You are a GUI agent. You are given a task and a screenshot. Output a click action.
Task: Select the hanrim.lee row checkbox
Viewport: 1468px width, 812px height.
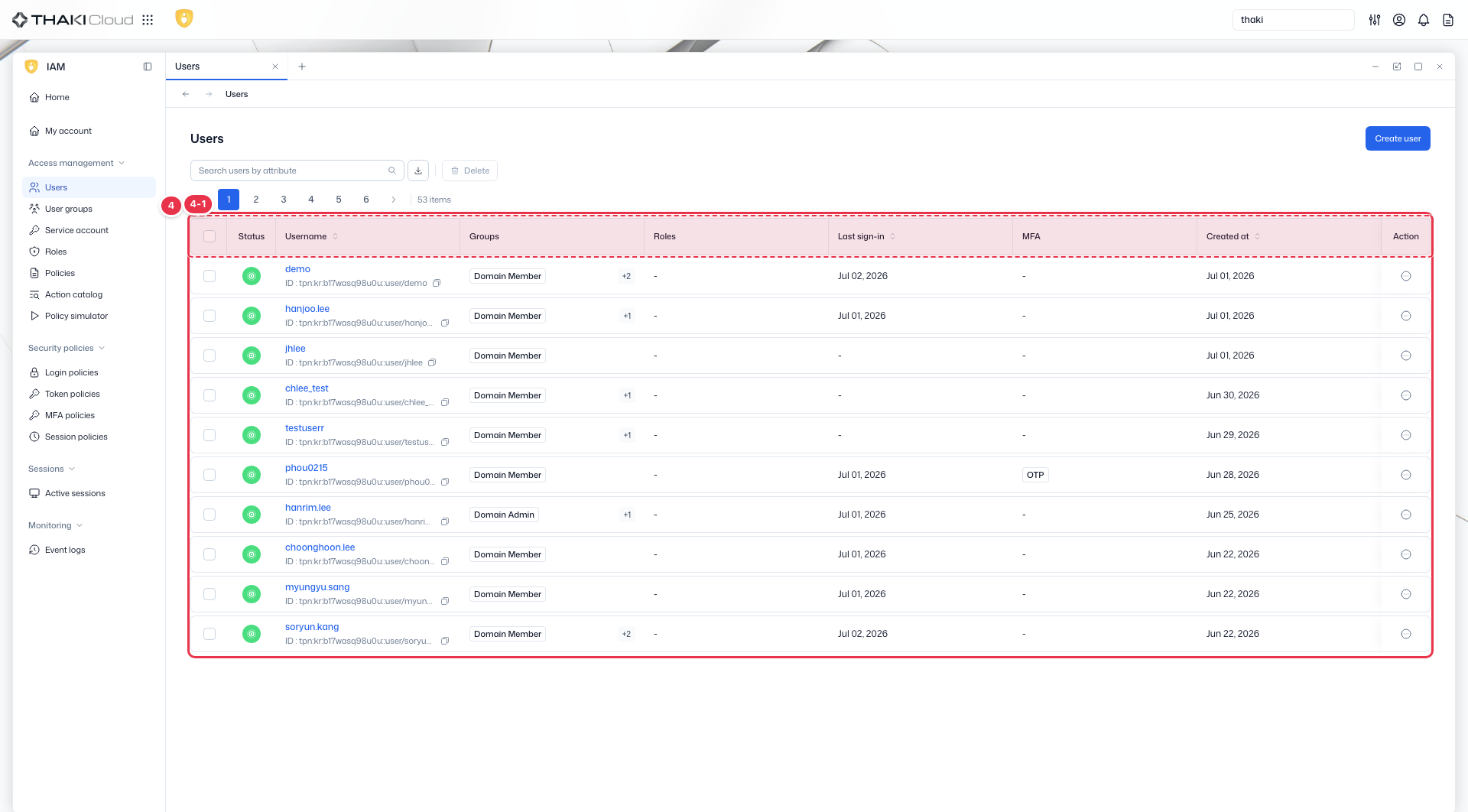pos(209,515)
